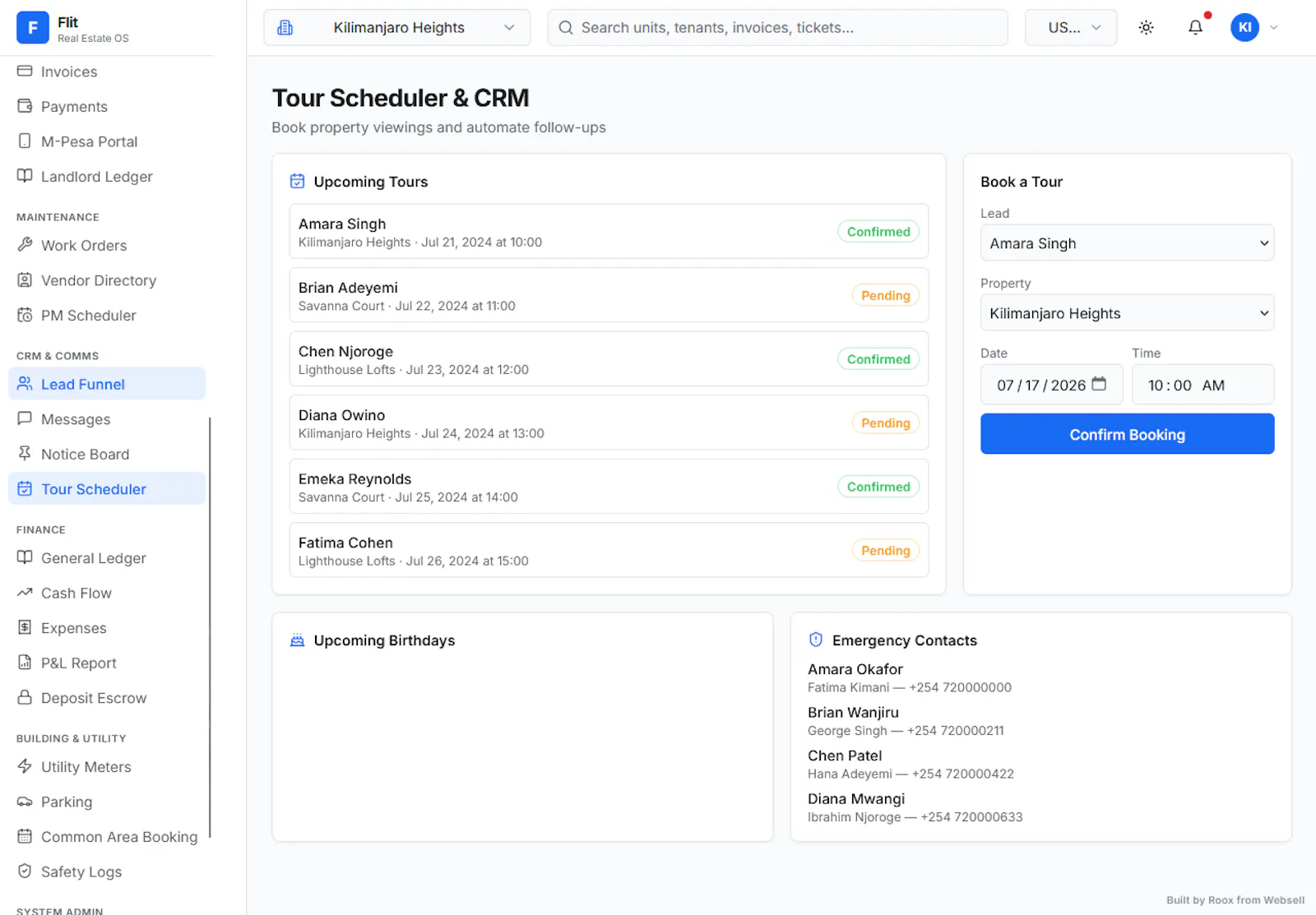This screenshot has width=1316, height=915.
Task: Toggle the light/dark theme sun icon
Action: (1146, 28)
